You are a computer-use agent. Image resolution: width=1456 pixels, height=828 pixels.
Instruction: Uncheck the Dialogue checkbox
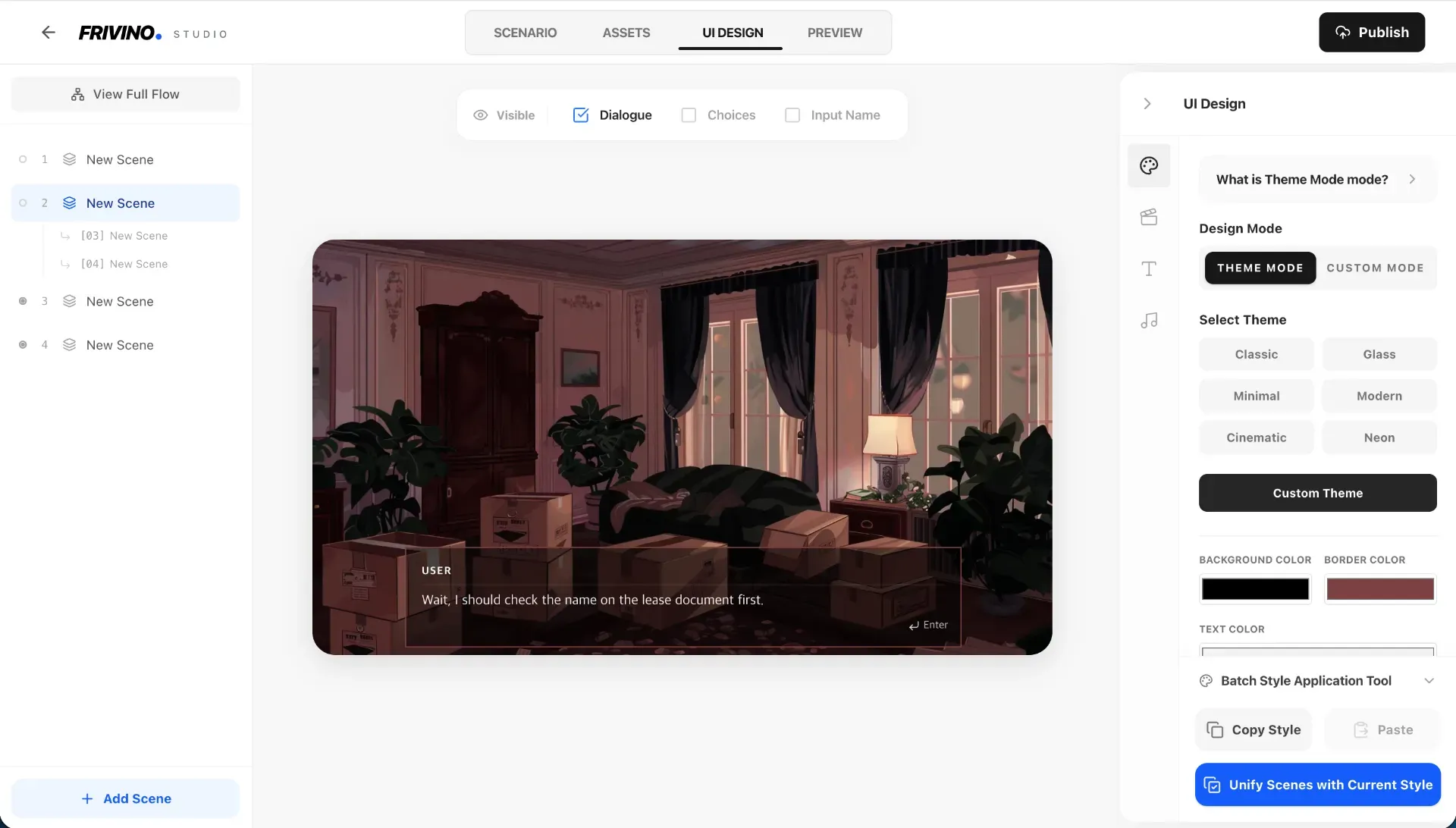tap(581, 115)
